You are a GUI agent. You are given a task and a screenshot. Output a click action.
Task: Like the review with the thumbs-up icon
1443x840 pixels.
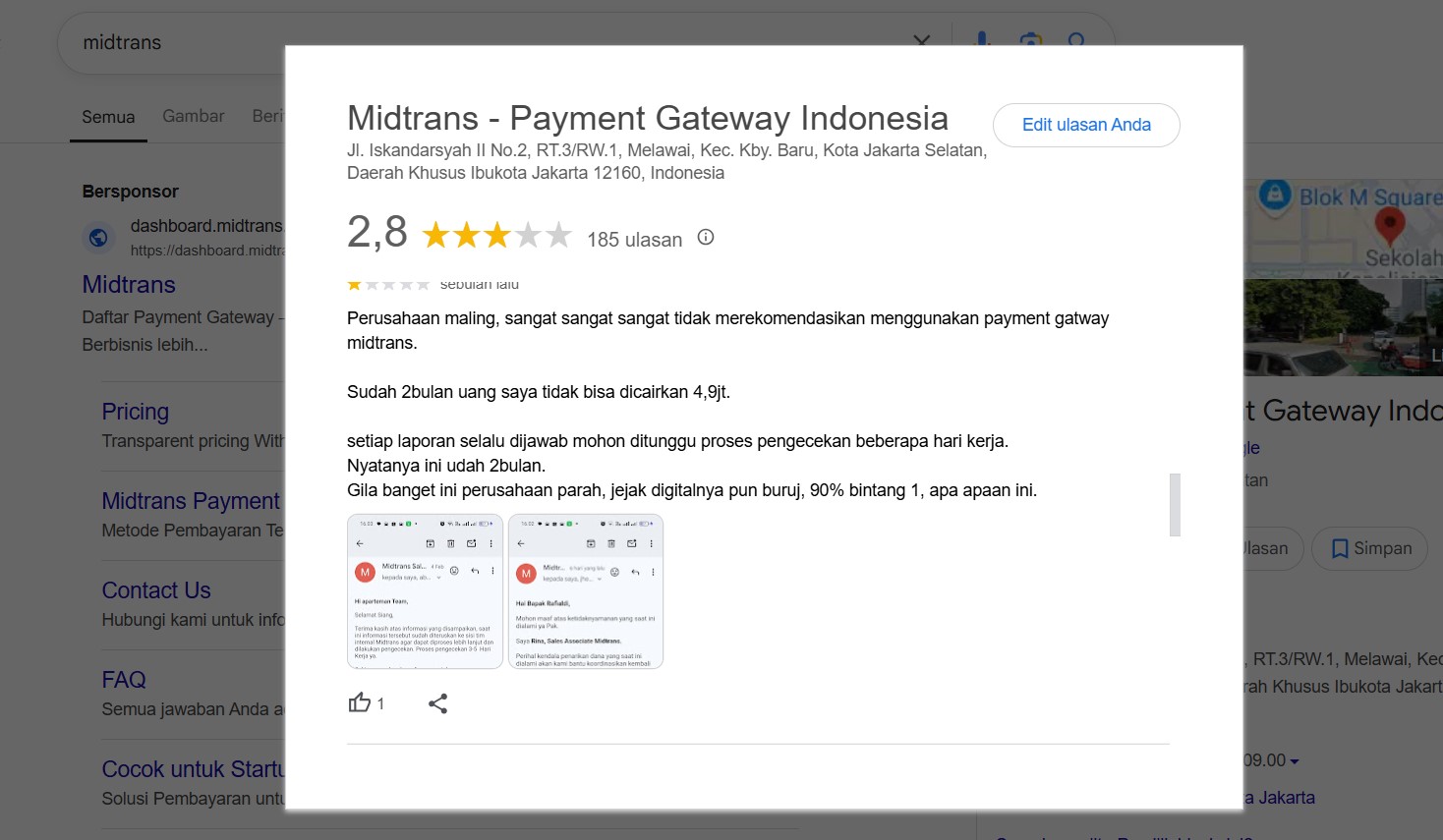[360, 702]
